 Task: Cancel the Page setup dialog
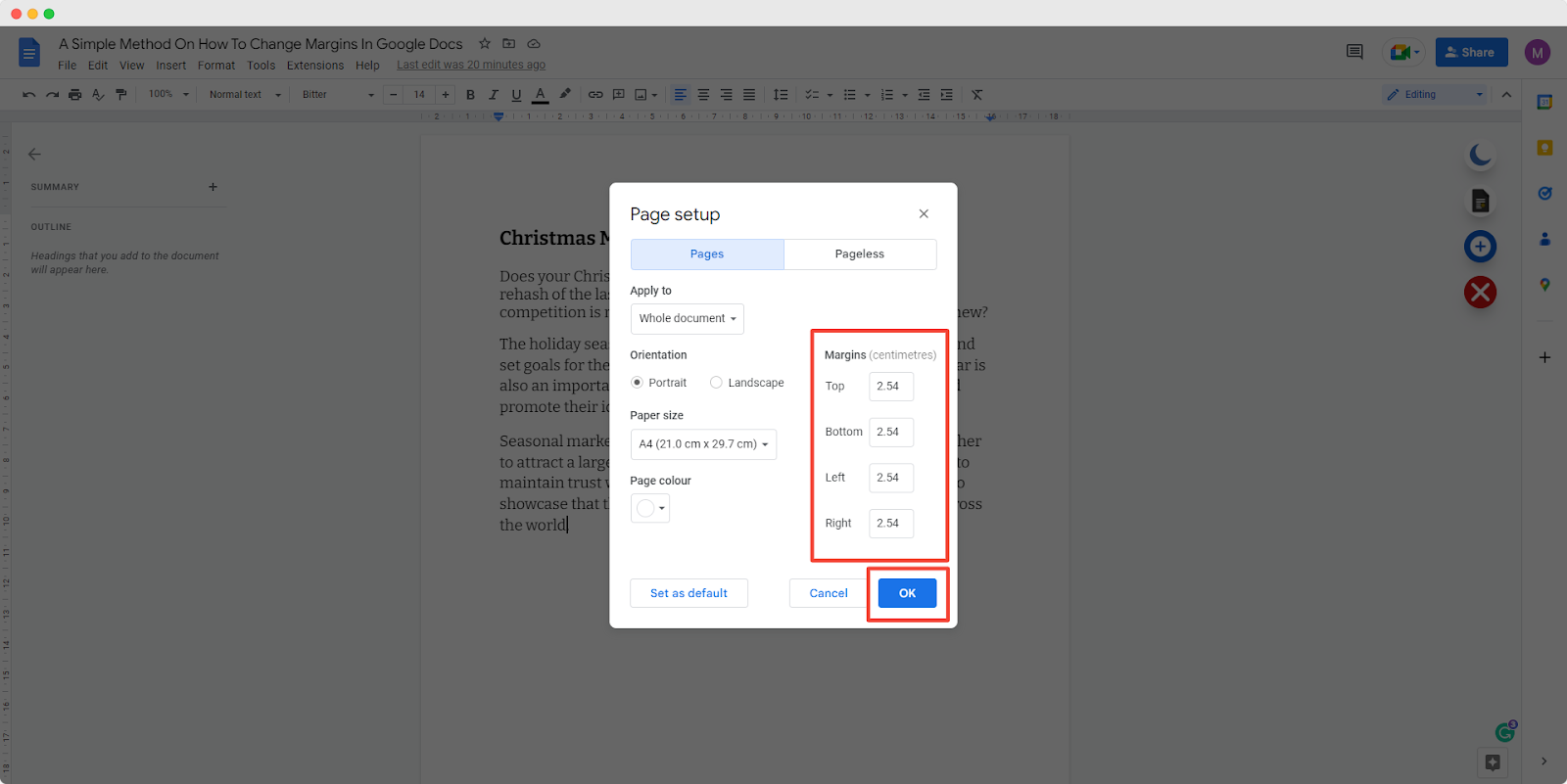pos(829,593)
